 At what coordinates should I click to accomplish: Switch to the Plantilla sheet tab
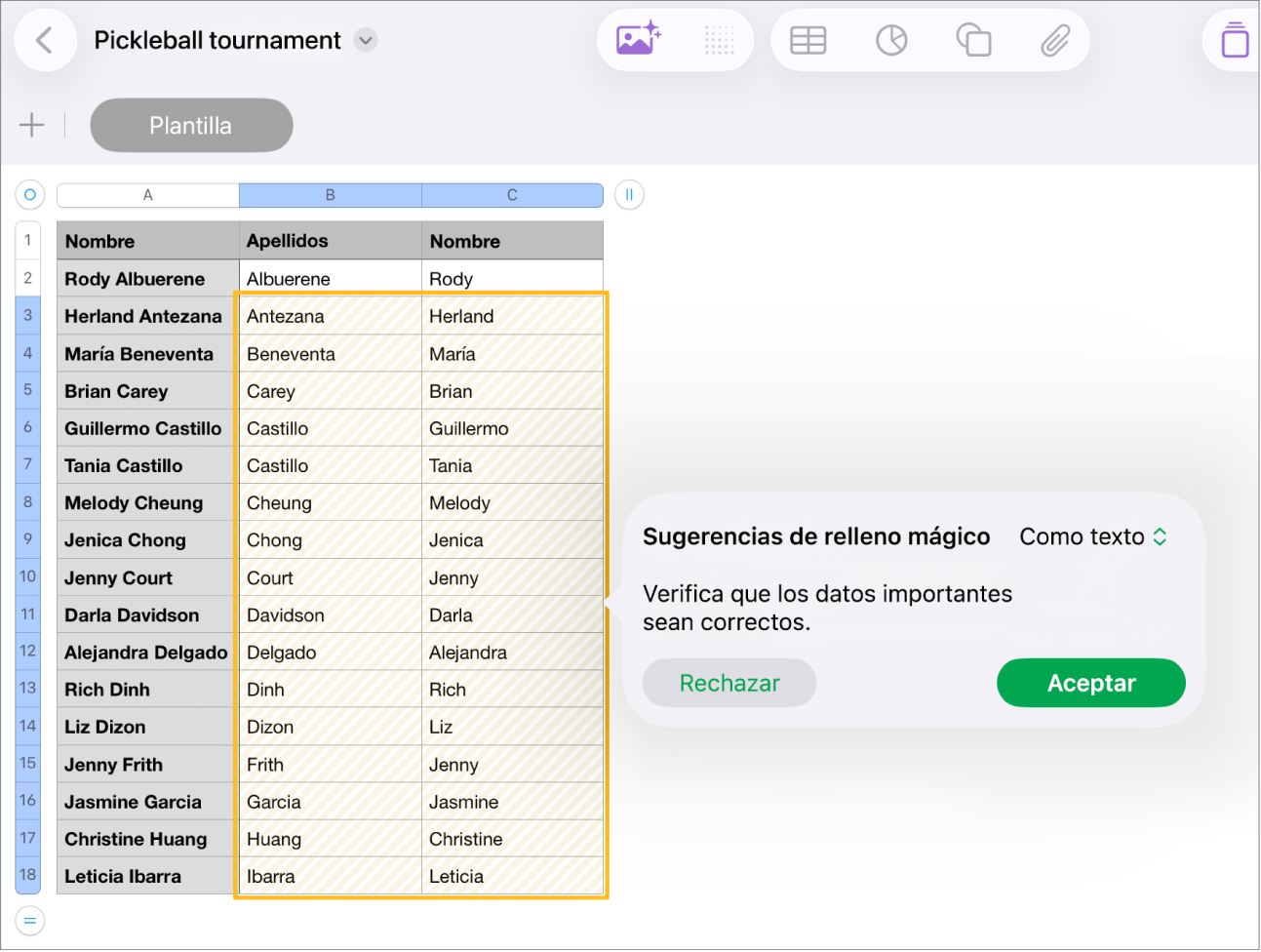click(x=191, y=125)
